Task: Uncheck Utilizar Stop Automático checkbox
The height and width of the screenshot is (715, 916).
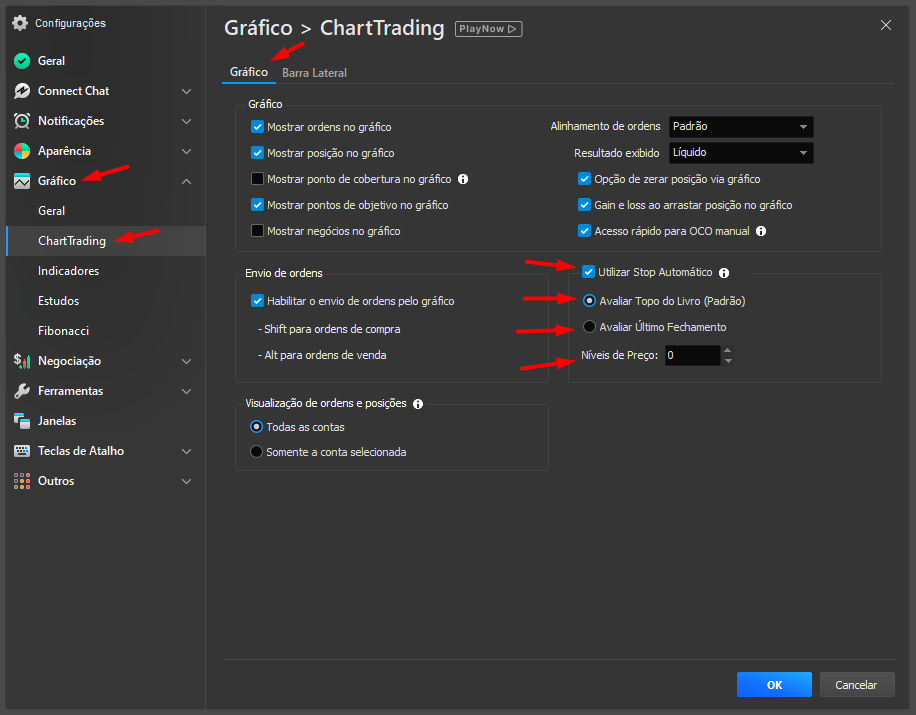Action: pyautogui.click(x=589, y=272)
